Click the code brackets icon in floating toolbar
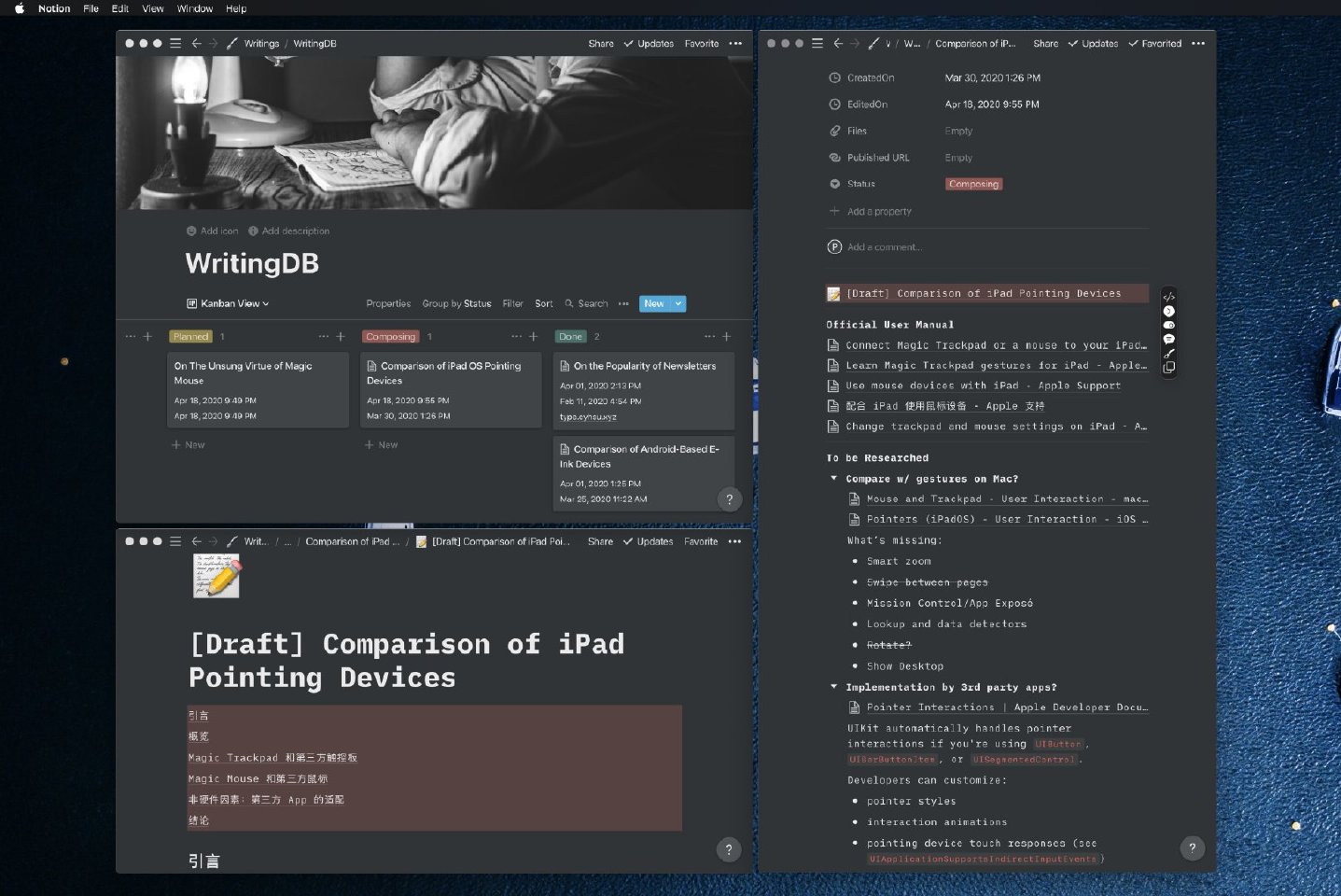This screenshot has width=1341, height=896. point(1168,298)
